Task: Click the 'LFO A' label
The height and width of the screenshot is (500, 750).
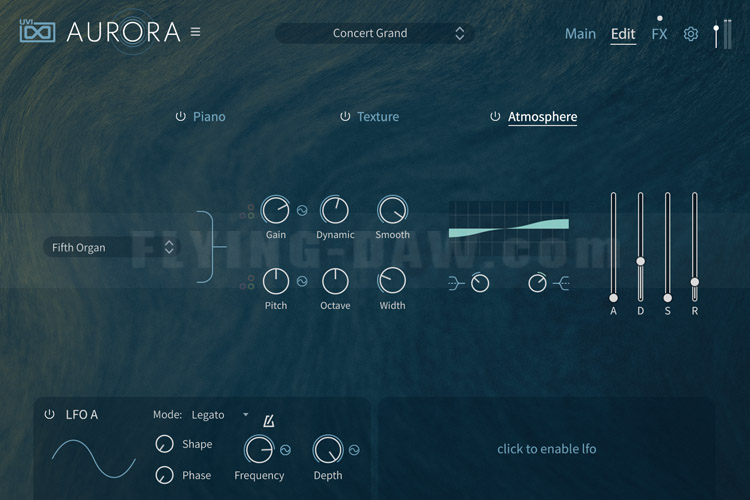Action: [x=82, y=415]
